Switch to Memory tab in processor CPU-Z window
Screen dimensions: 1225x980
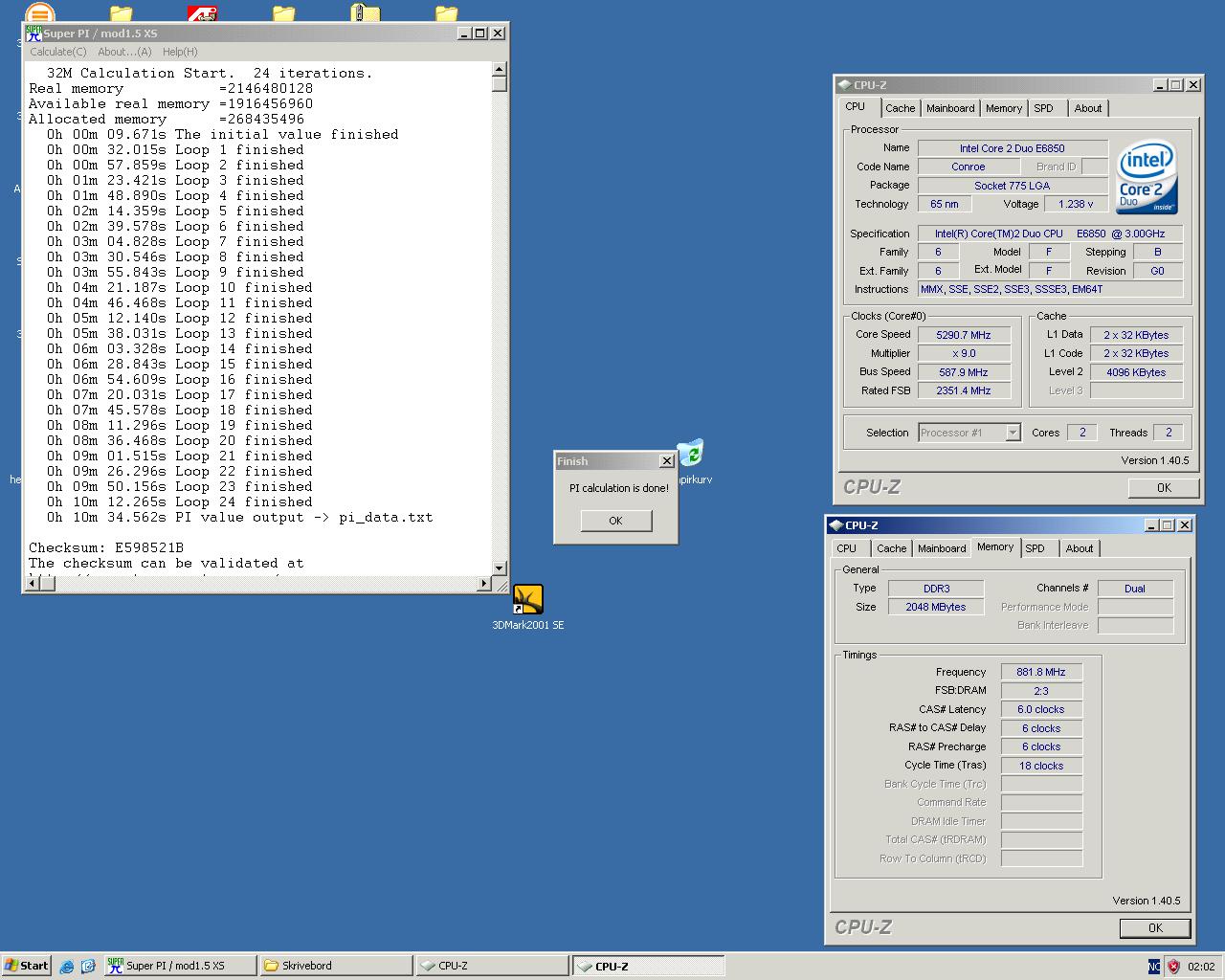click(x=1004, y=108)
